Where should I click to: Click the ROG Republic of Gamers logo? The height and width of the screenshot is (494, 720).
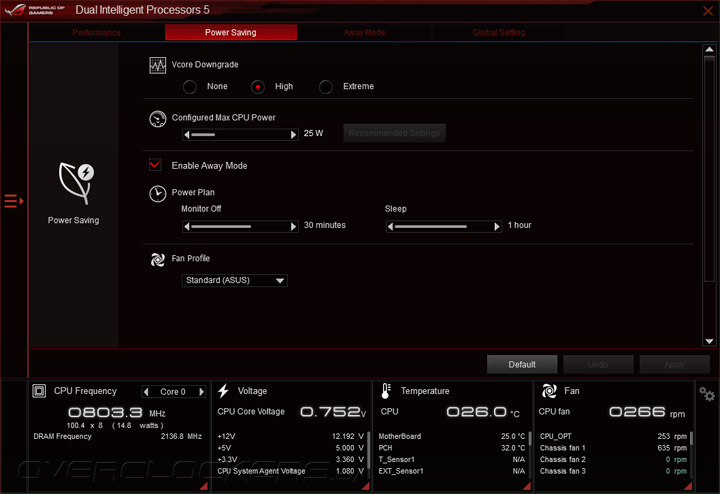34,10
